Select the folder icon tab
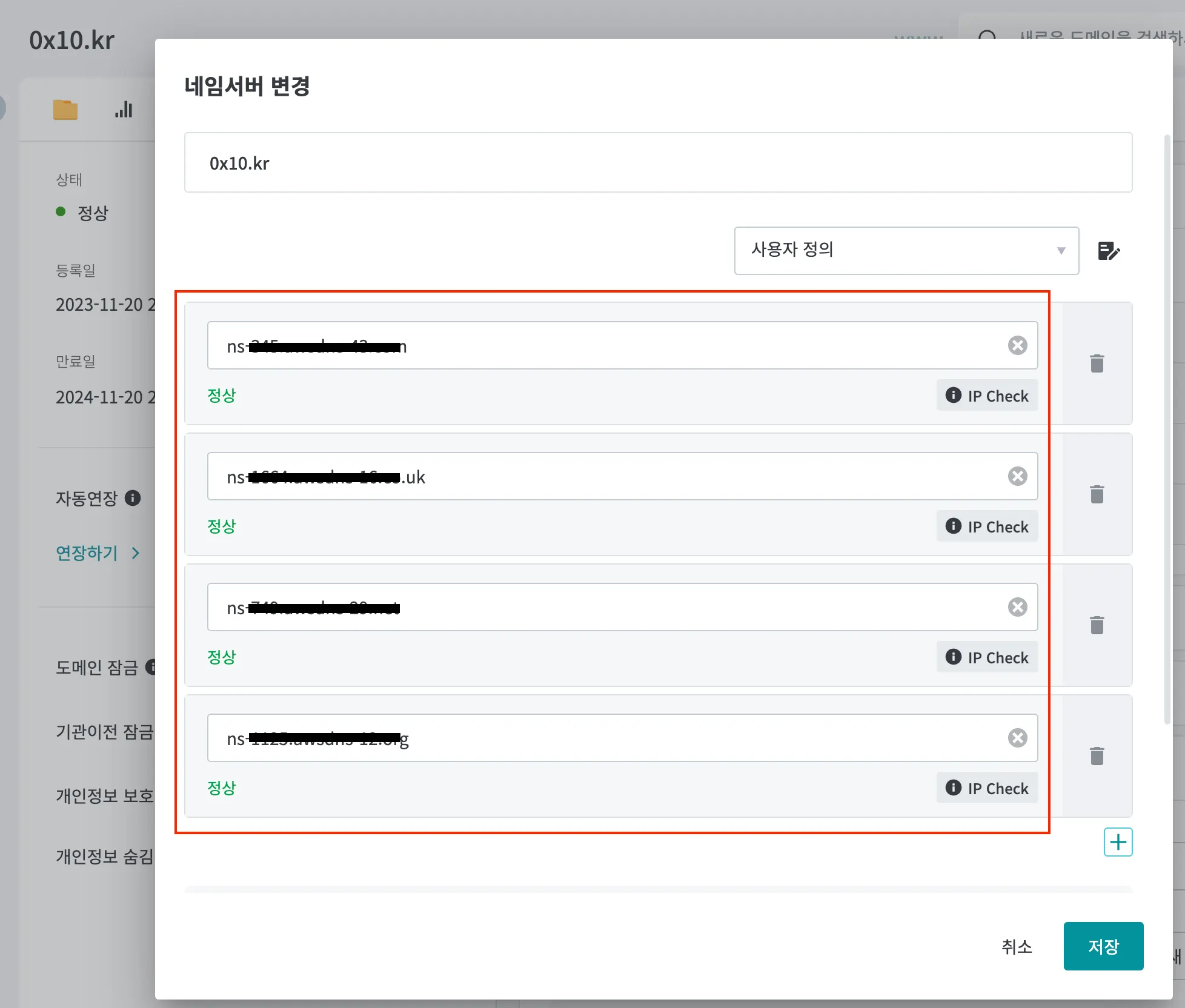This screenshot has height=1008, width=1185. click(x=65, y=110)
